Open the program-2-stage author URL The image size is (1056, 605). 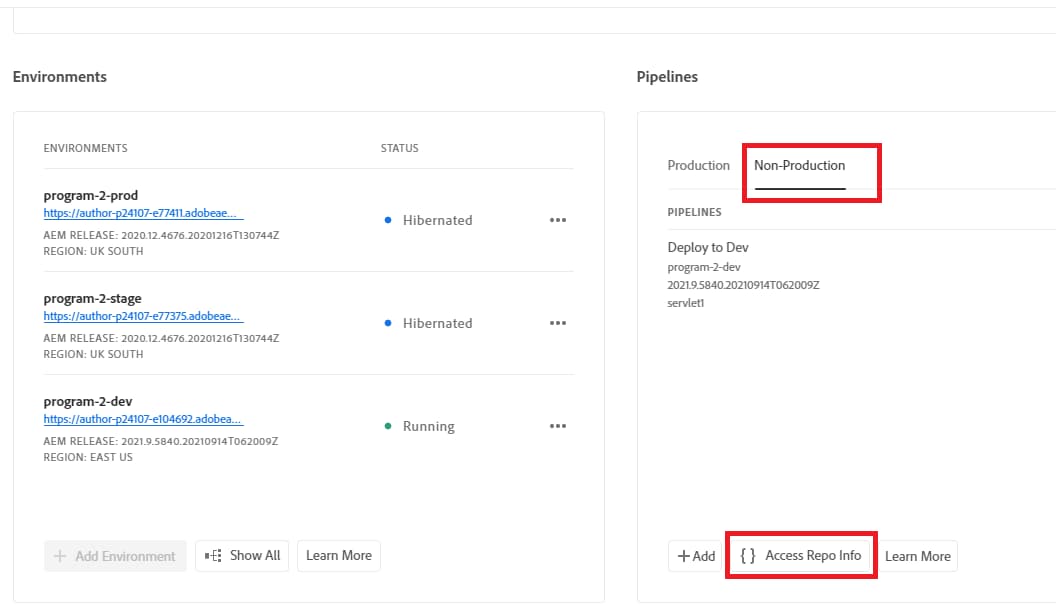(x=143, y=316)
